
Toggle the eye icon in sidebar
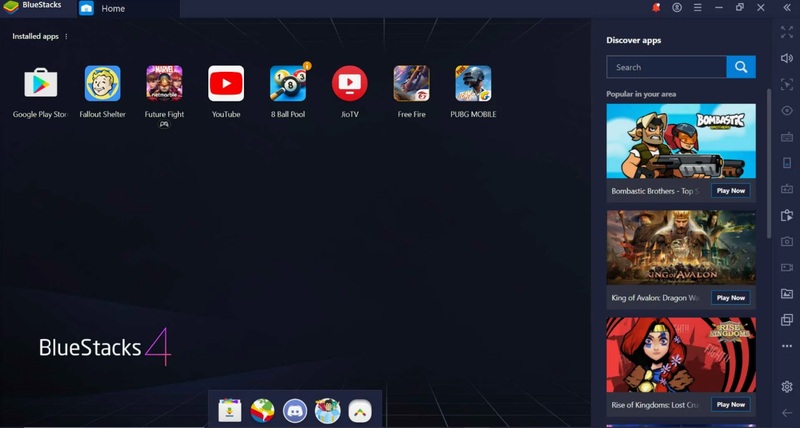click(787, 111)
